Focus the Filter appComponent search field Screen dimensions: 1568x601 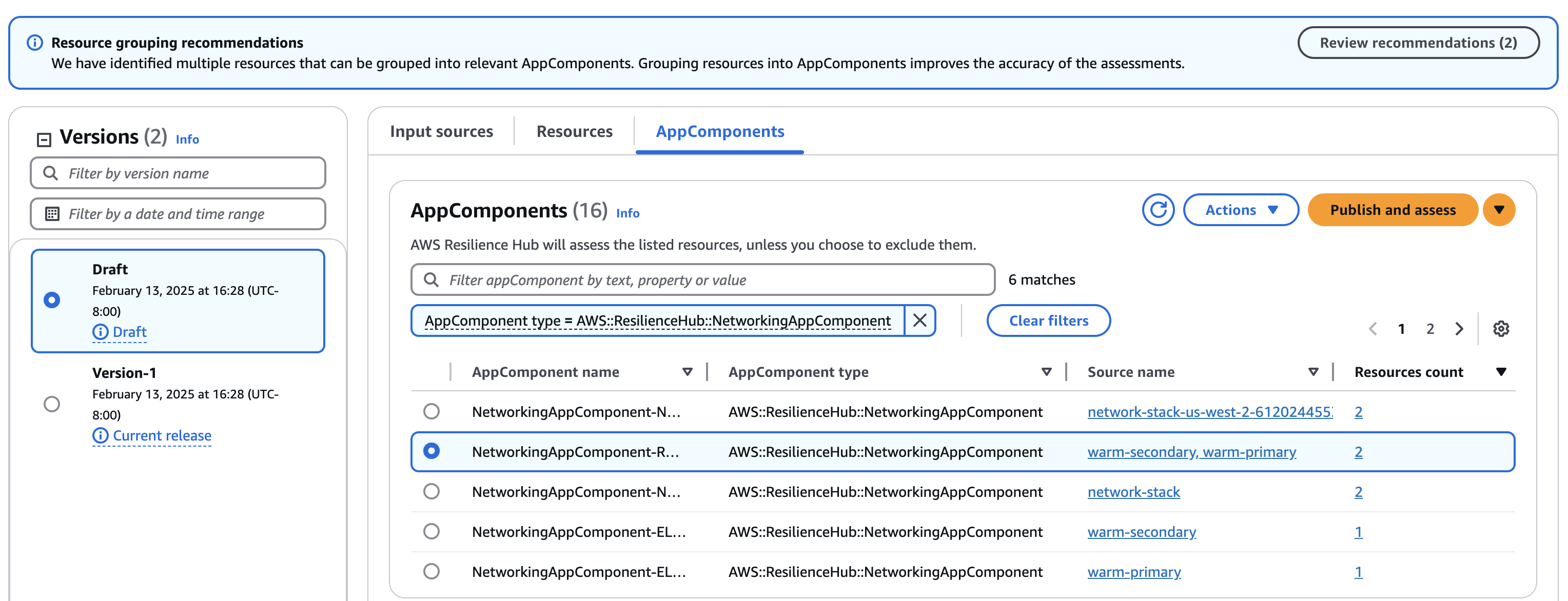712,280
